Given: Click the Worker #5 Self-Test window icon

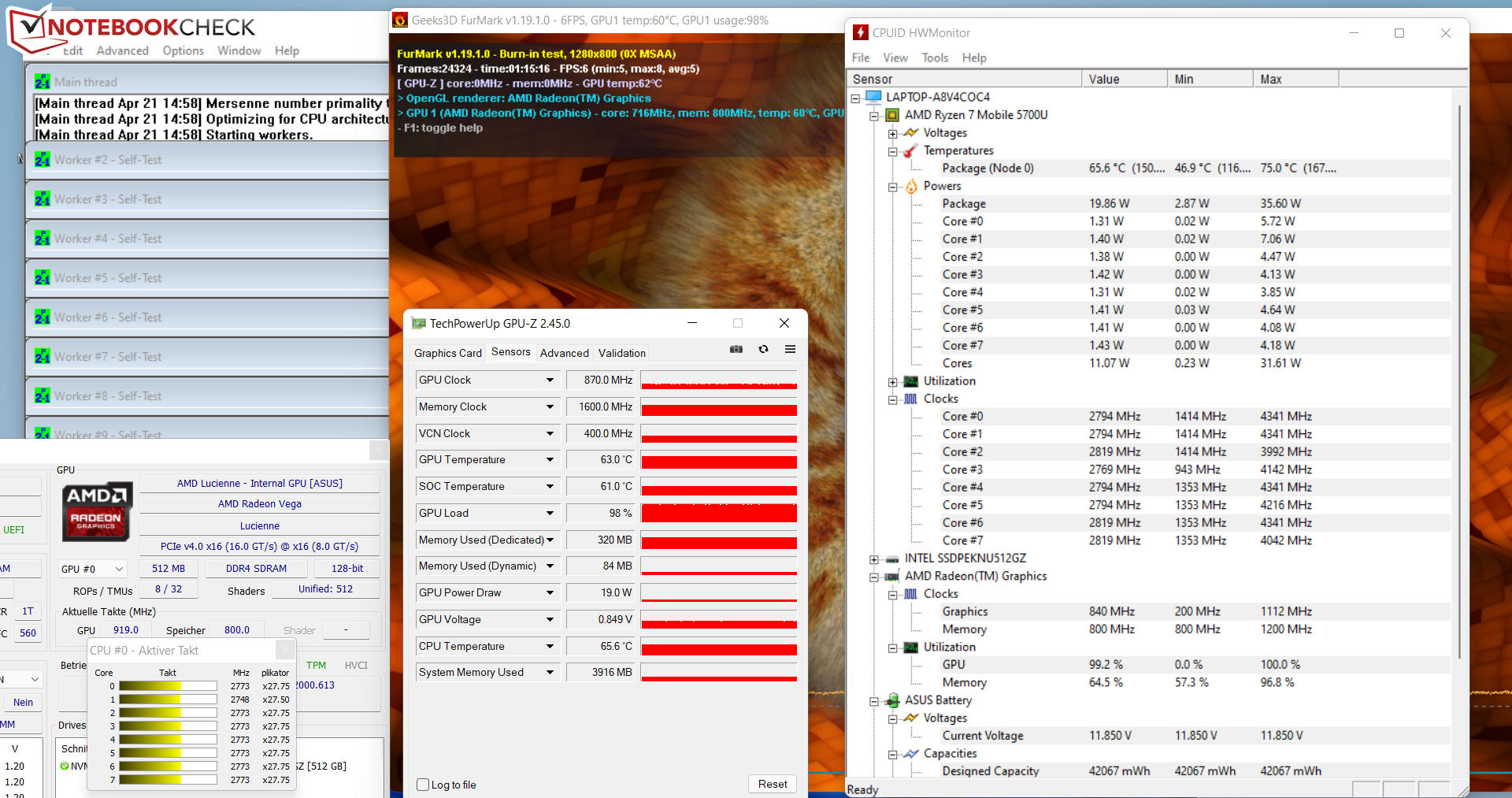Looking at the screenshot, I should tap(43, 278).
